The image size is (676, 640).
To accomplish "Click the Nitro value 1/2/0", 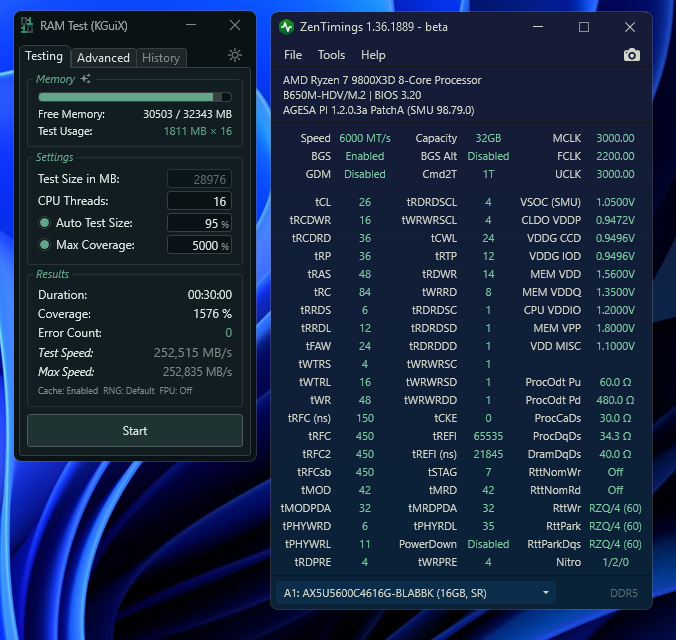I will [615, 562].
